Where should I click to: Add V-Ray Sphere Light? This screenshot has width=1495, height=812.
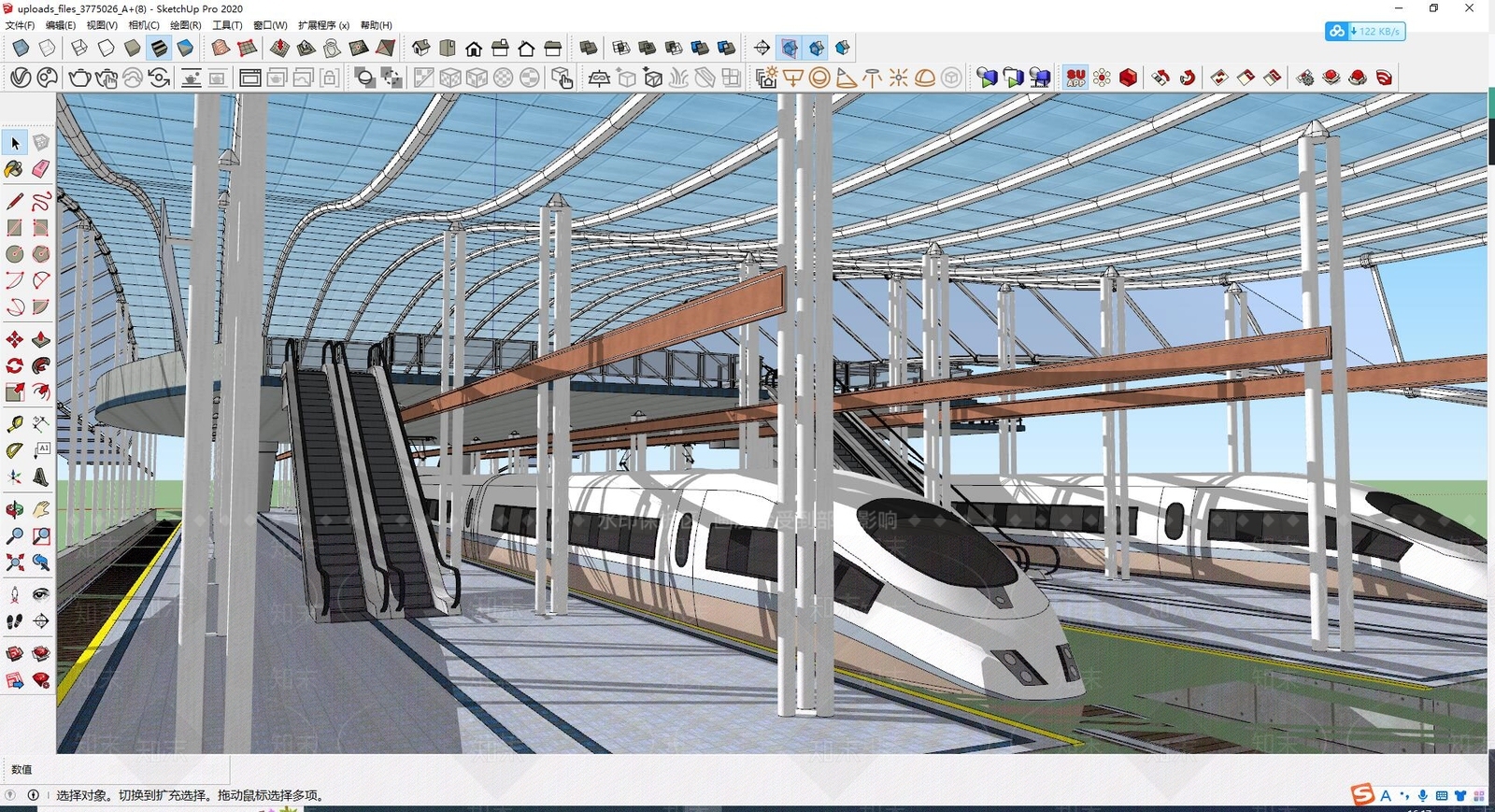(x=819, y=78)
